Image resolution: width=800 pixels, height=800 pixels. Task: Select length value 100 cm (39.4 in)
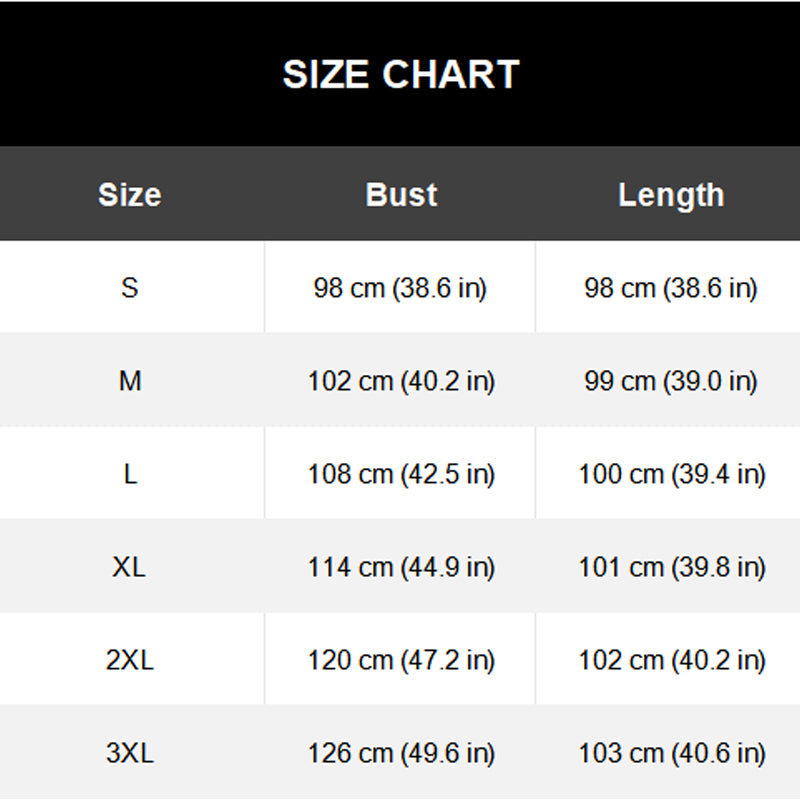672,474
